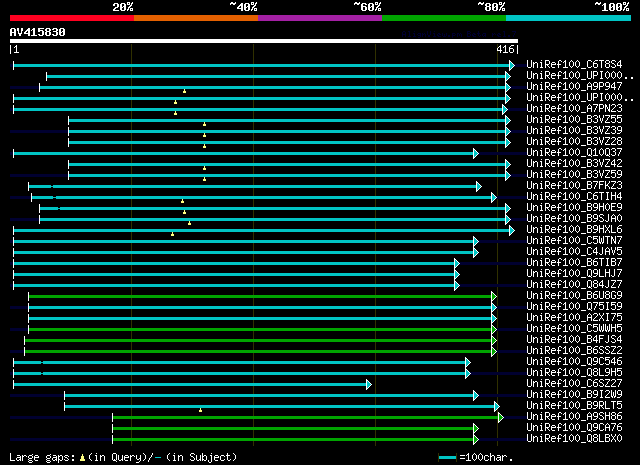640x465 pixels.
Task: Open hit UniRef100_A7PN23
Action: [574, 109]
